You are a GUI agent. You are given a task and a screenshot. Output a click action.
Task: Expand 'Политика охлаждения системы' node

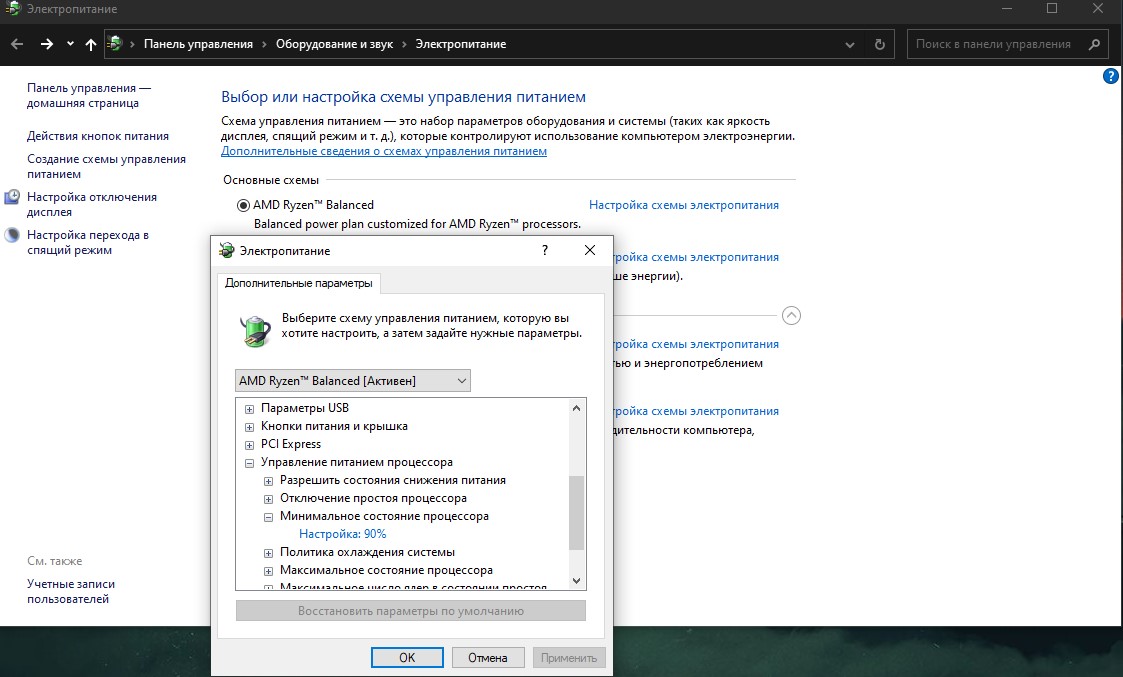pyautogui.click(x=268, y=553)
